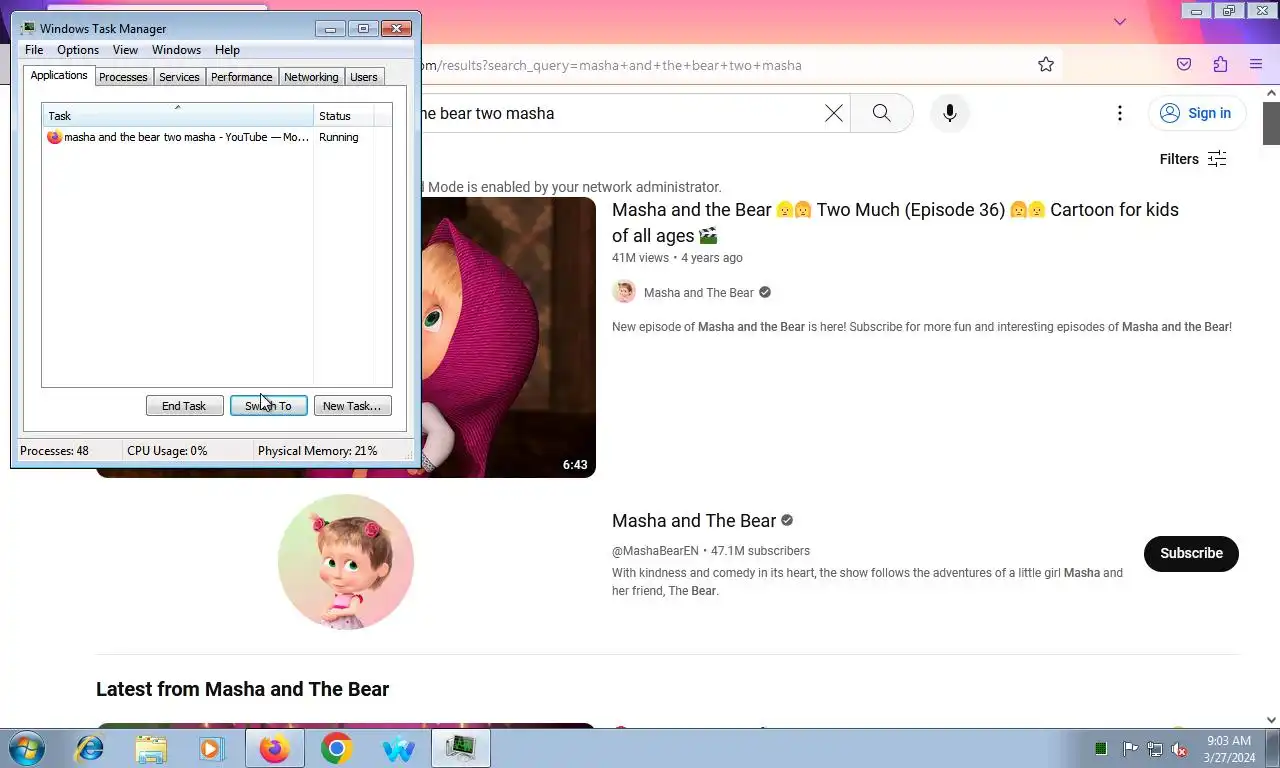Switch to the Networking tab
The width and height of the screenshot is (1280, 768).
coord(311,77)
